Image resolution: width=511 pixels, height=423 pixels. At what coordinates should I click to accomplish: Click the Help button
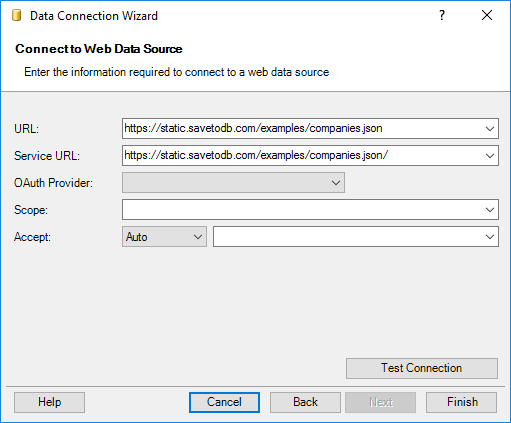[49, 402]
